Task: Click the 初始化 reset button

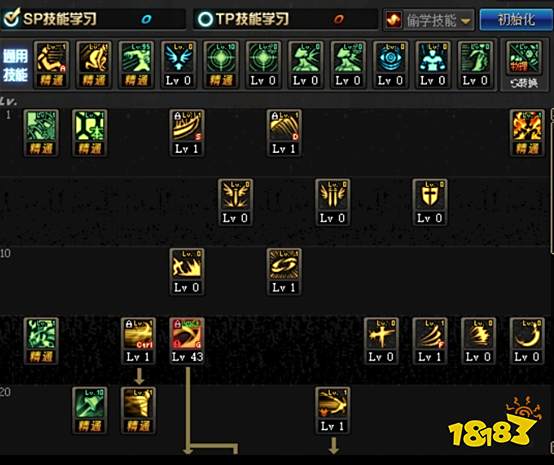Action: click(x=516, y=19)
